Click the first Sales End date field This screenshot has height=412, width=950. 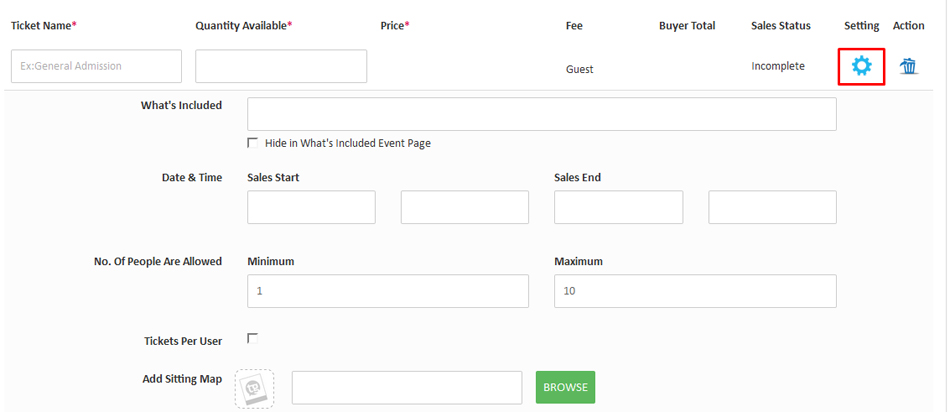pos(618,207)
